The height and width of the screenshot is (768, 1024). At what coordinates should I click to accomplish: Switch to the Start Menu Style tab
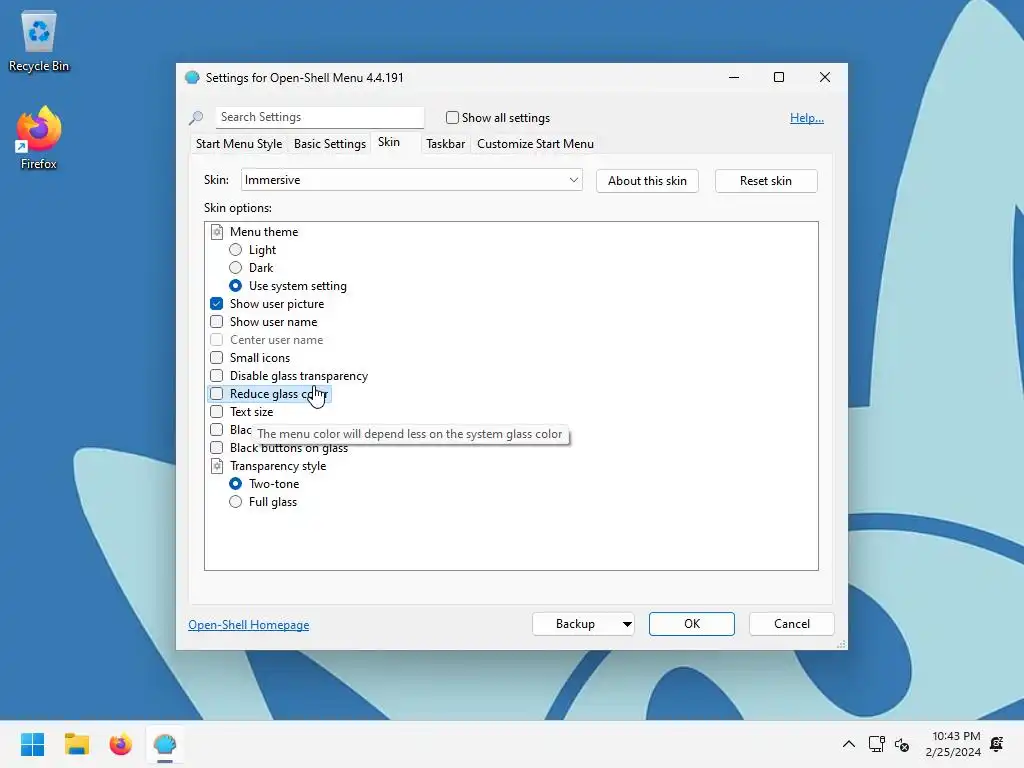[239, 144]
